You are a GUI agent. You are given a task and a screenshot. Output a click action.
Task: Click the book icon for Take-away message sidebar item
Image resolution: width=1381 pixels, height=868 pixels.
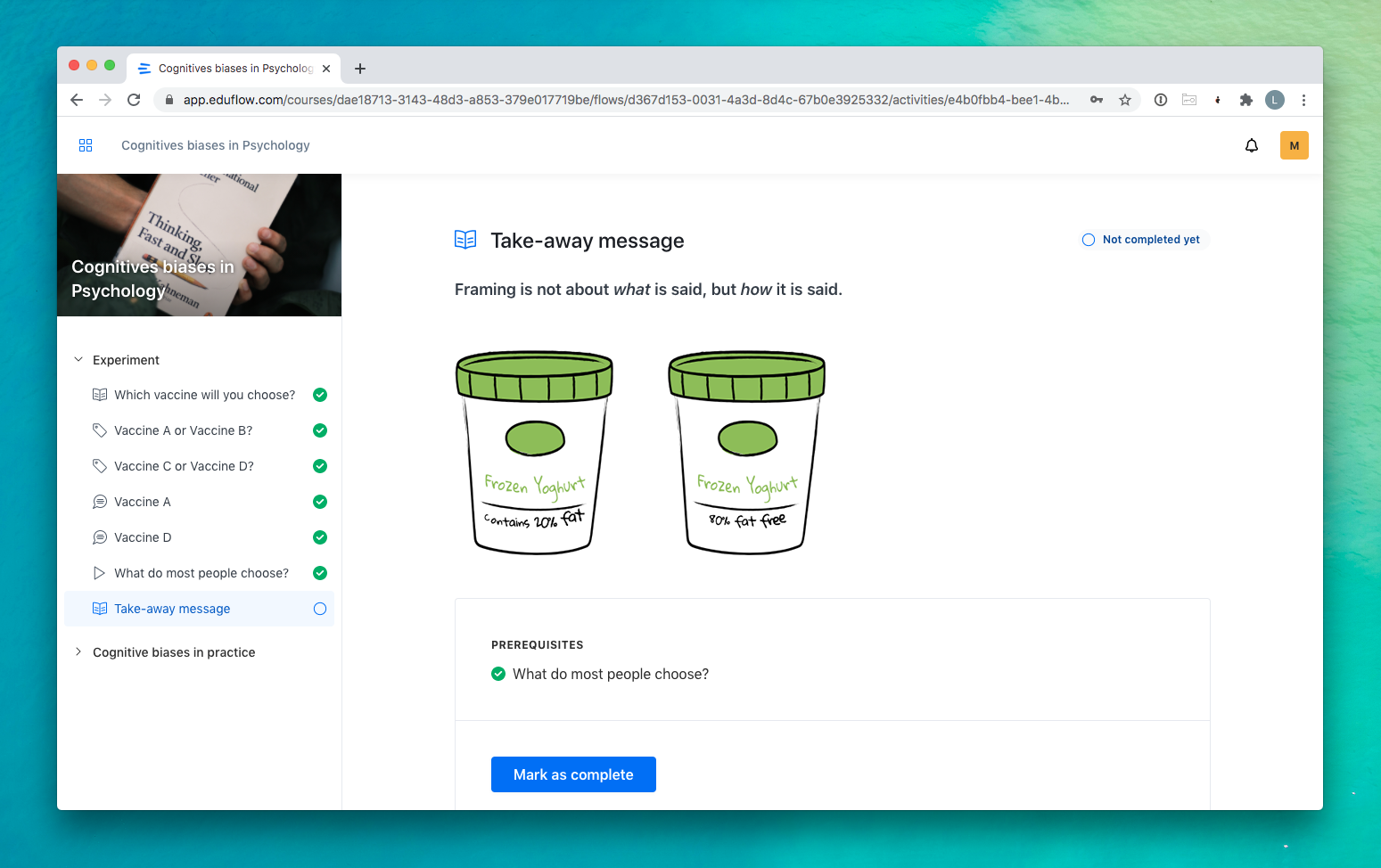click(100, 609)
